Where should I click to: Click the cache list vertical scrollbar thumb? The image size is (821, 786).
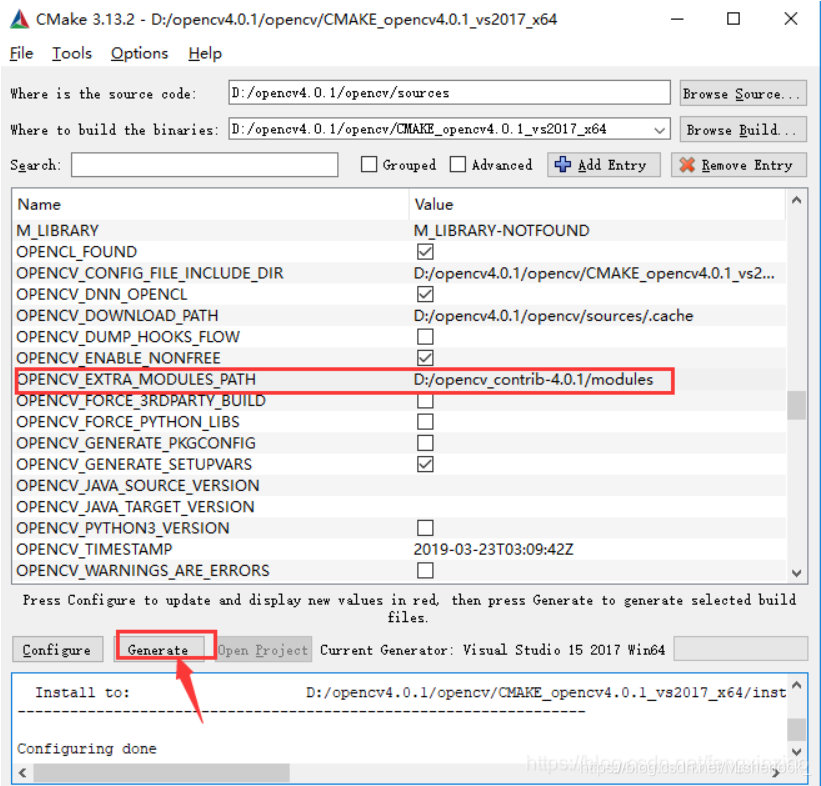point(796,405)
